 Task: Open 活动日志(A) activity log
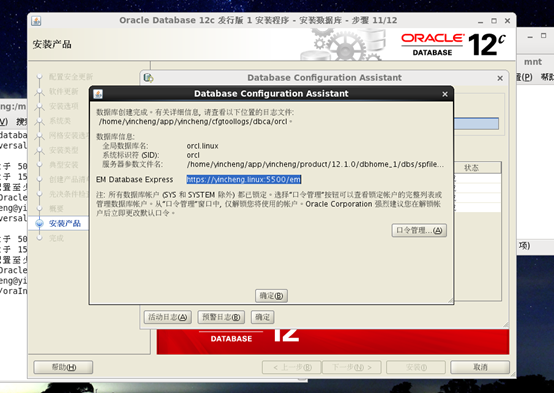pos(167,317)
